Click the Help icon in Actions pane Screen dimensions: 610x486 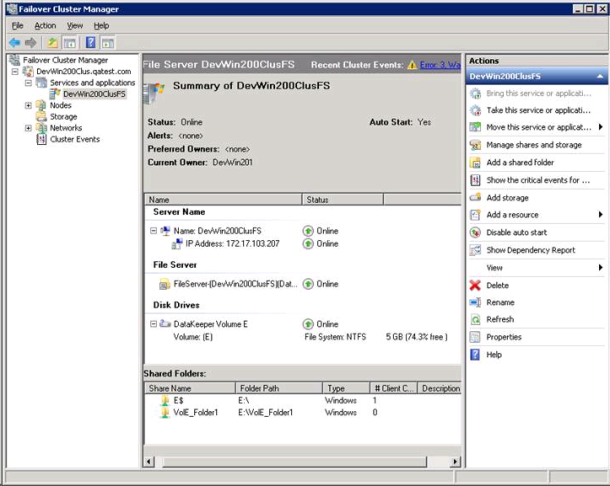tap(475, 354)
